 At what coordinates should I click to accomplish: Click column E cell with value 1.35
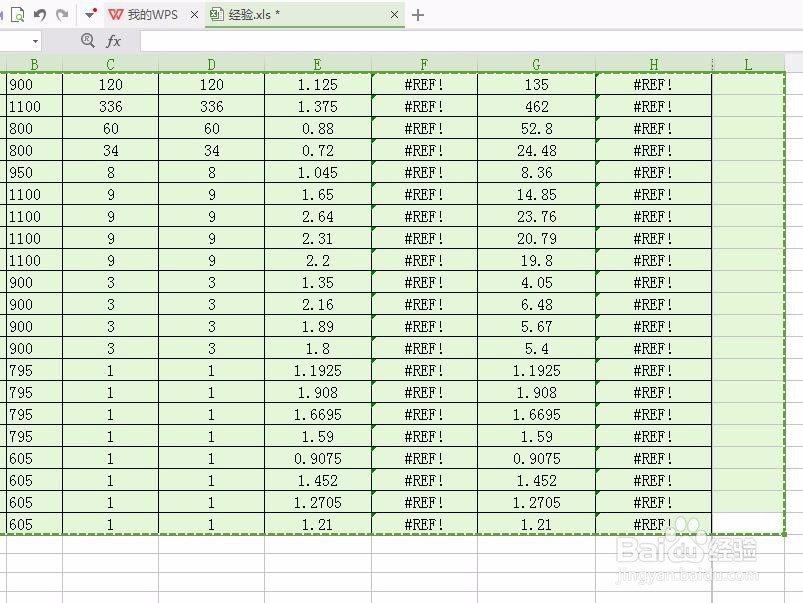point(318,283)
